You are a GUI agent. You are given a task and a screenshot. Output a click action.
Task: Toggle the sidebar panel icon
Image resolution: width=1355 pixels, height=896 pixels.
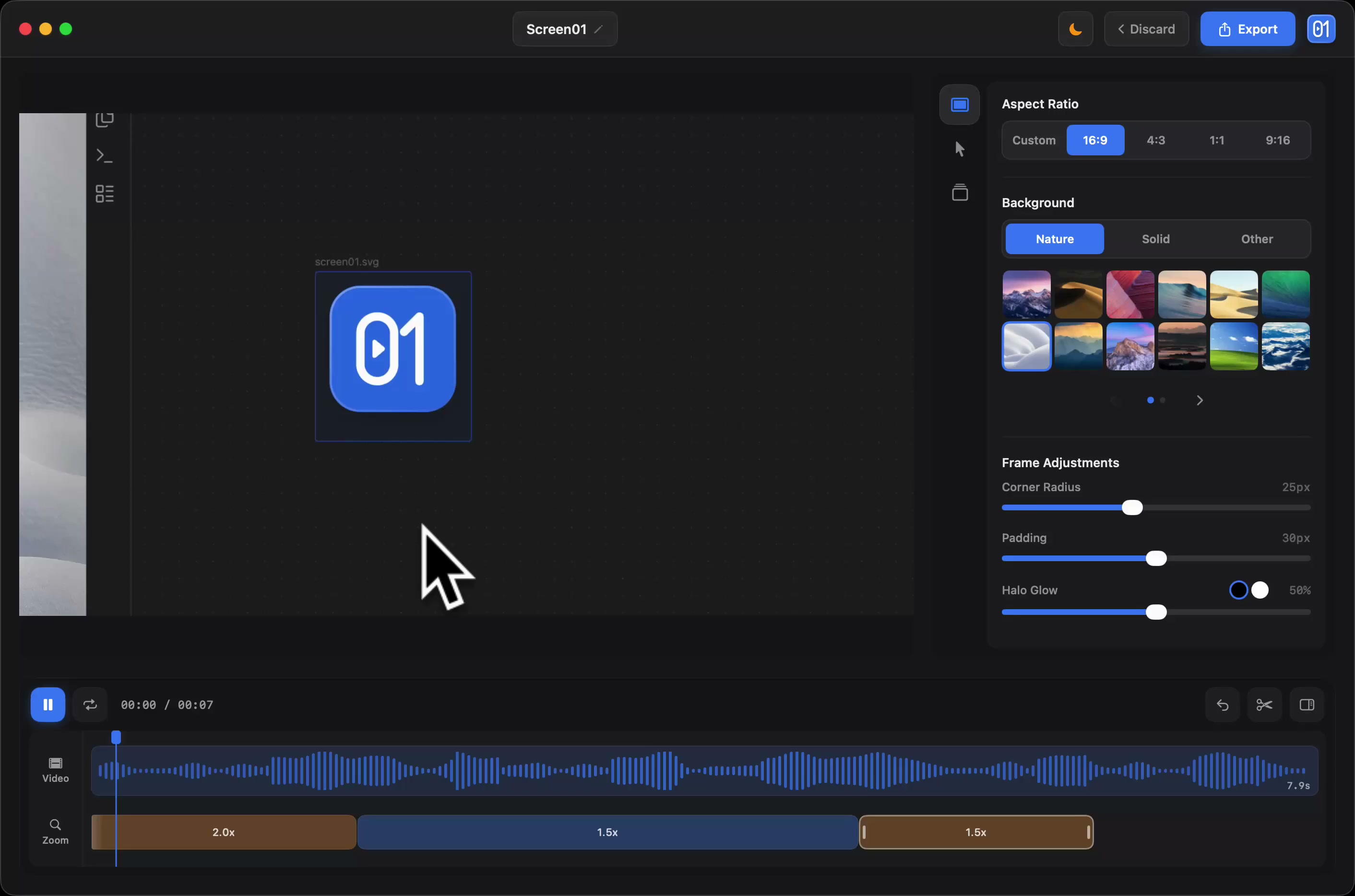click(x=1307, y=705)
